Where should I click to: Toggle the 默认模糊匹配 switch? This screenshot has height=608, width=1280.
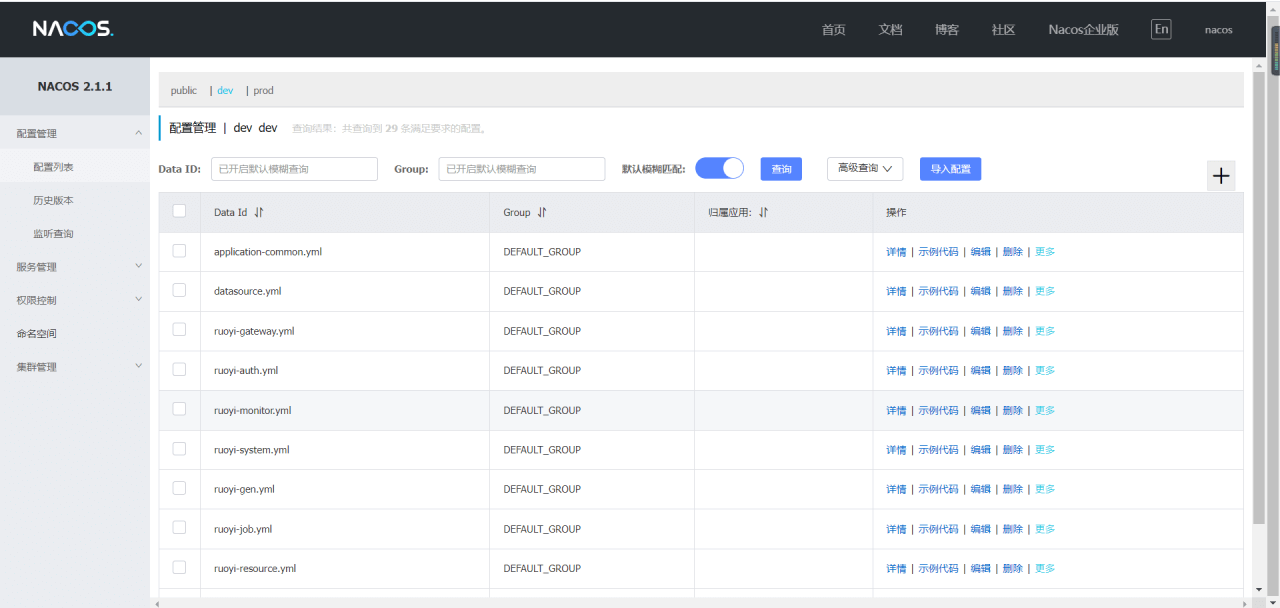point(719,169)
